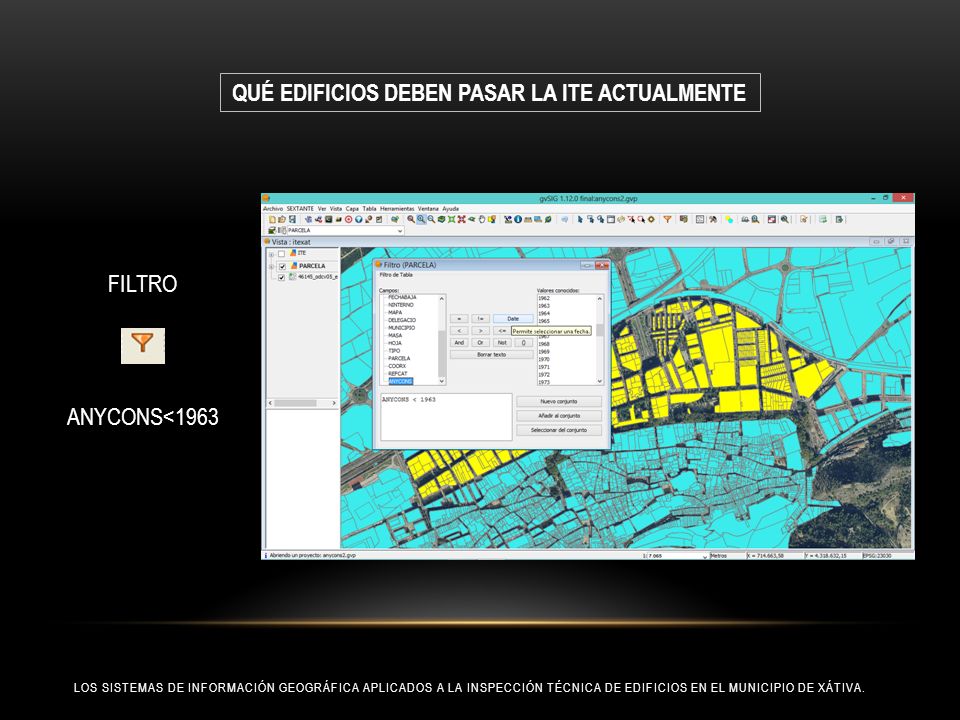Select ANYCONS in the Campos list
This screenshot has height=720, width=960.
point(400,381)
